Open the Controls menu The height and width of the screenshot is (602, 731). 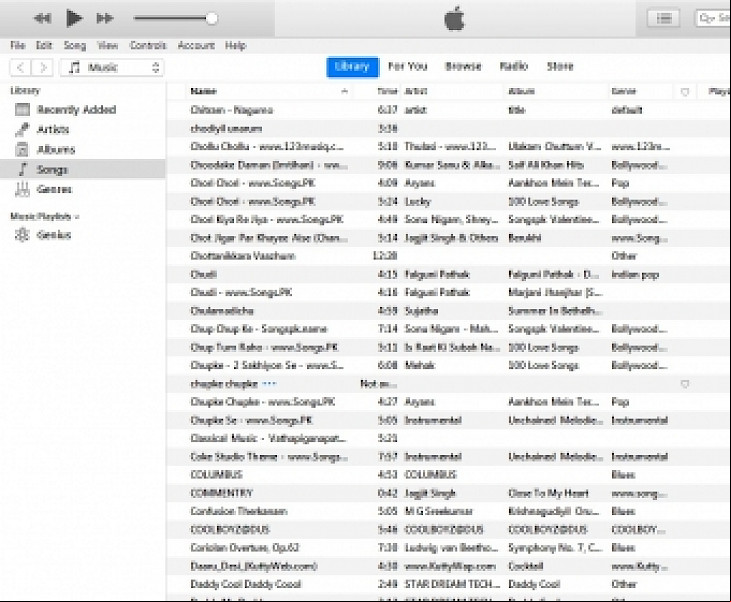coord(148,45)
